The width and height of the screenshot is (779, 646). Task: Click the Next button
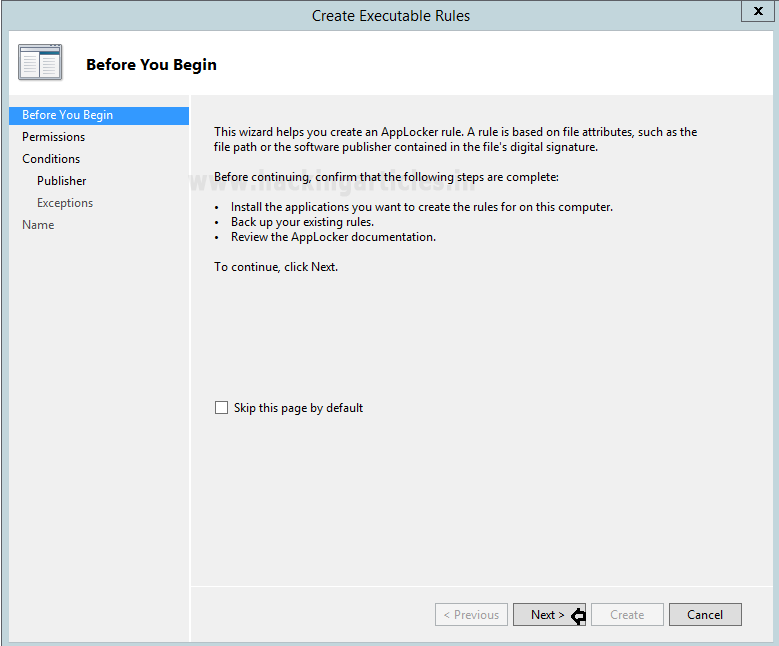(549, 615)
